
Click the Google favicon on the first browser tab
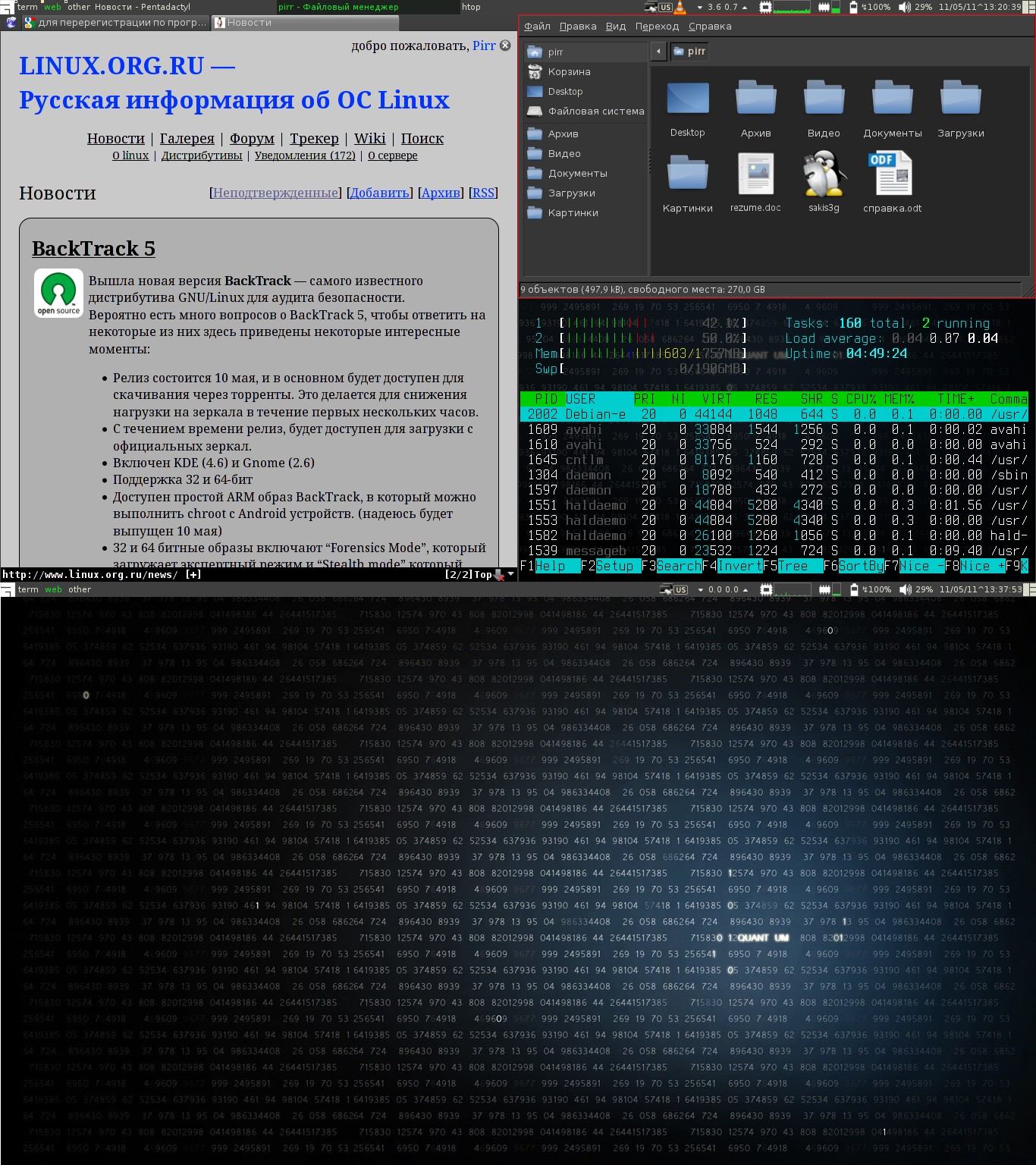tap(30, 23)
